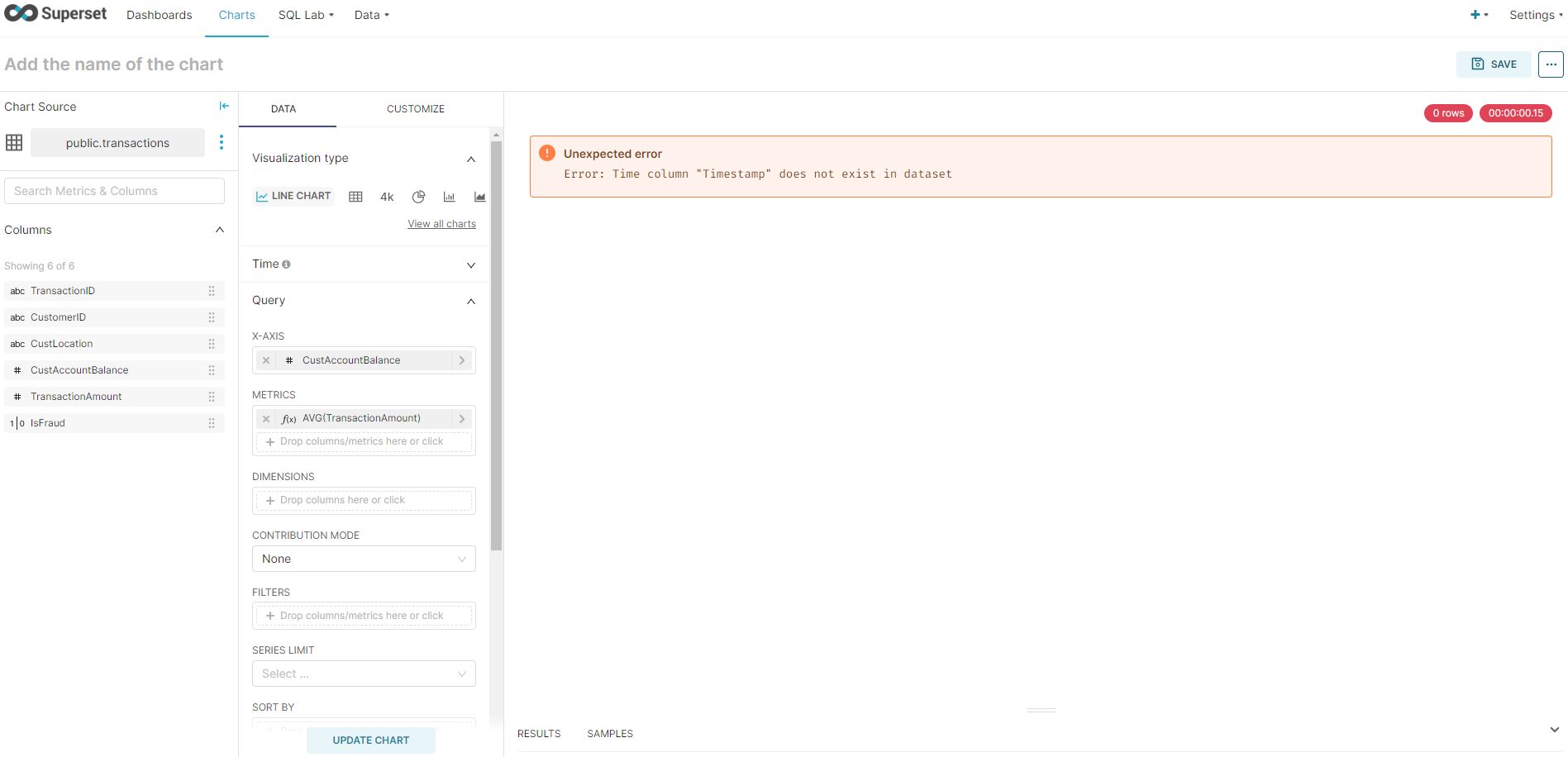Click the Metrics drop zone
Image resolution: width=1568 pixels, height=757 pixels.
(x=364, y=442)
